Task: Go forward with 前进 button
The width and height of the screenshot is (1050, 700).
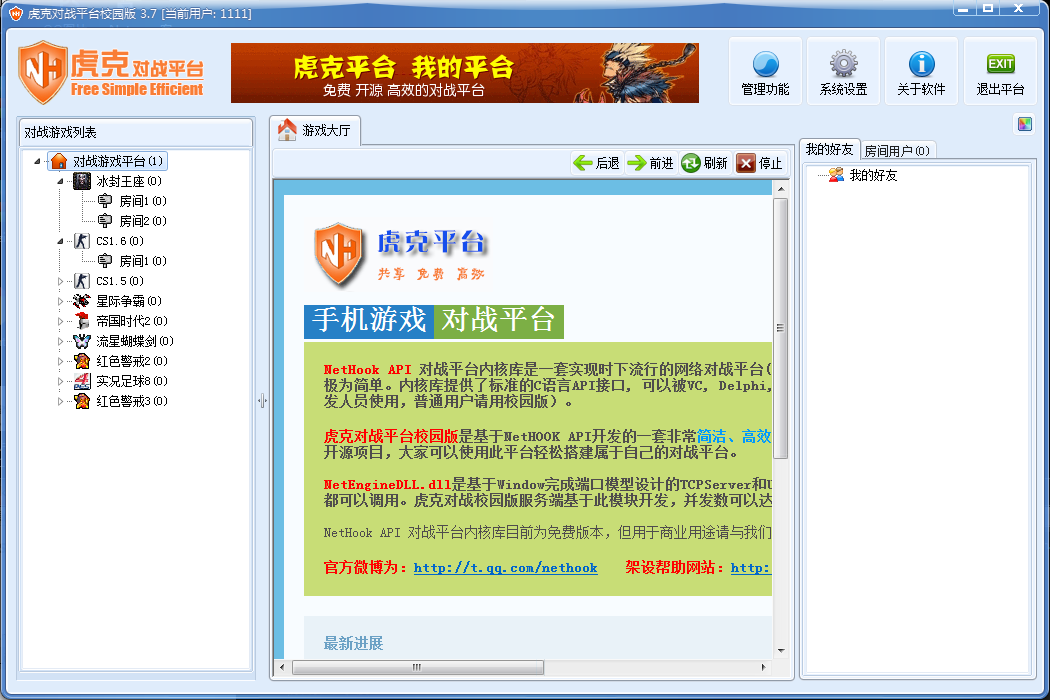Action: pyautogui.click(x=650, y=163)
